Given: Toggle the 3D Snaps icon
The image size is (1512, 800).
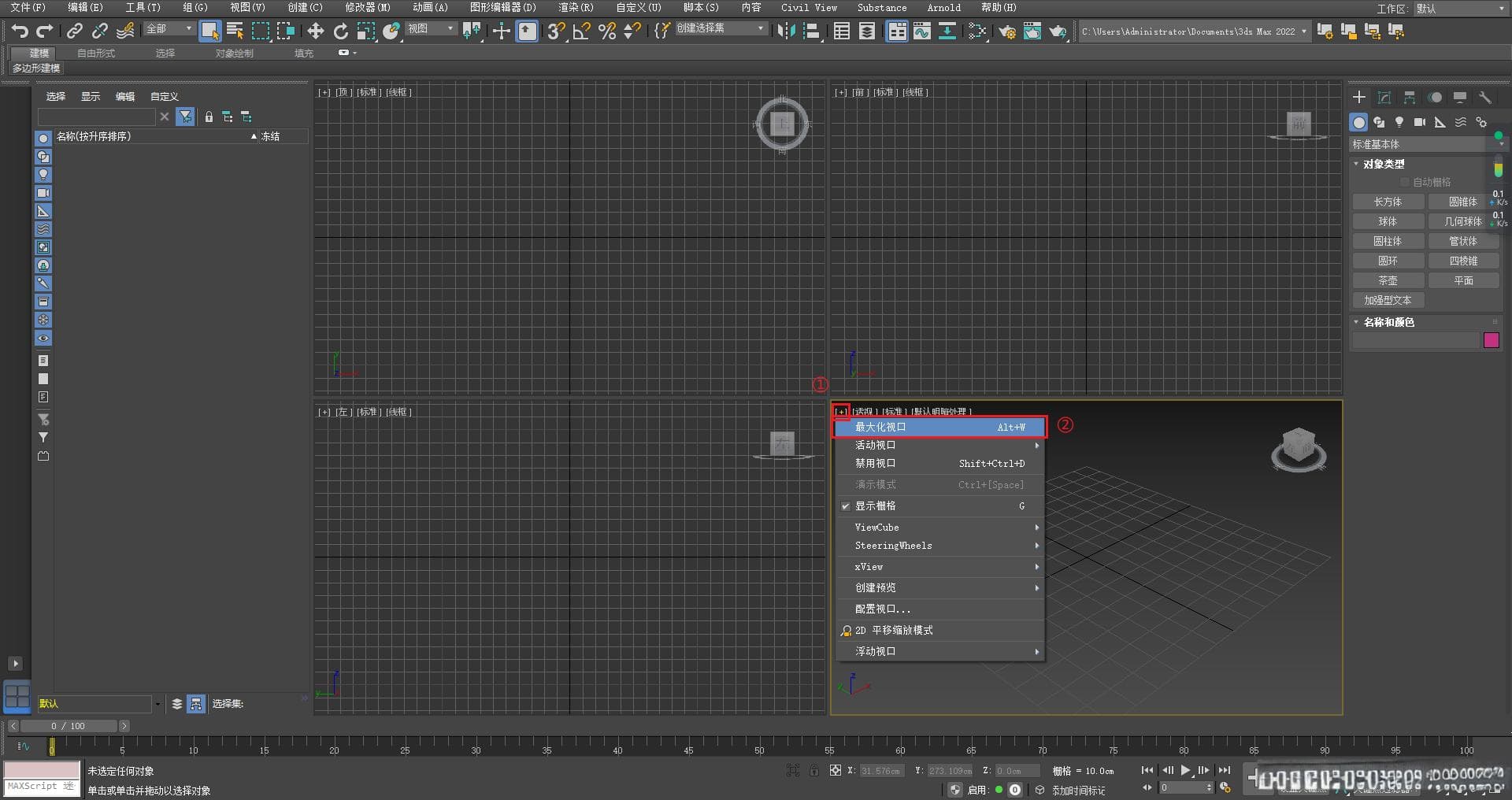Looking at the screenshot, I should pyautogui.click(x=556, y=31).
